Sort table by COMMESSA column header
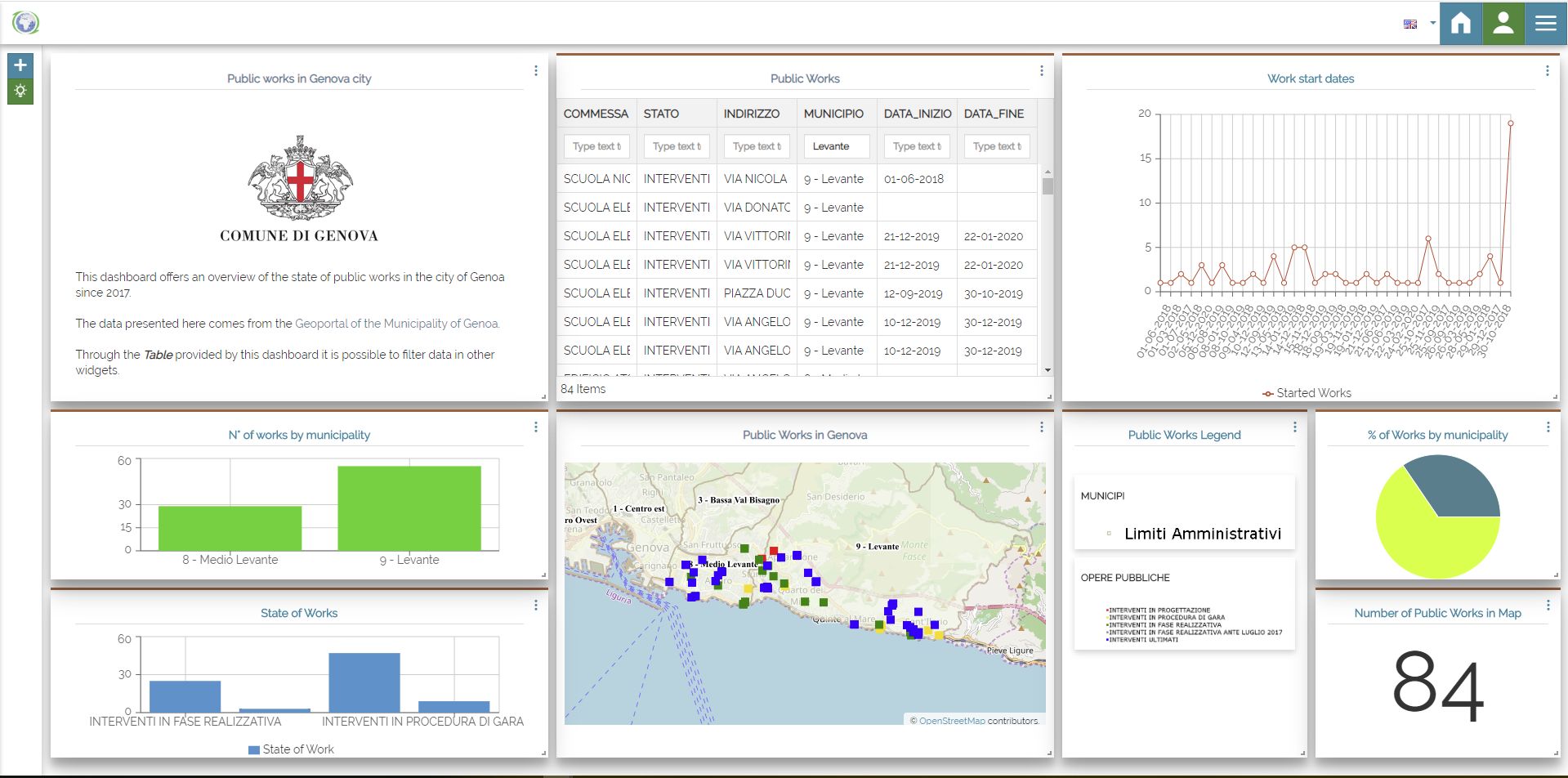Screen dimensions: 1568x778 coord(596,114)
